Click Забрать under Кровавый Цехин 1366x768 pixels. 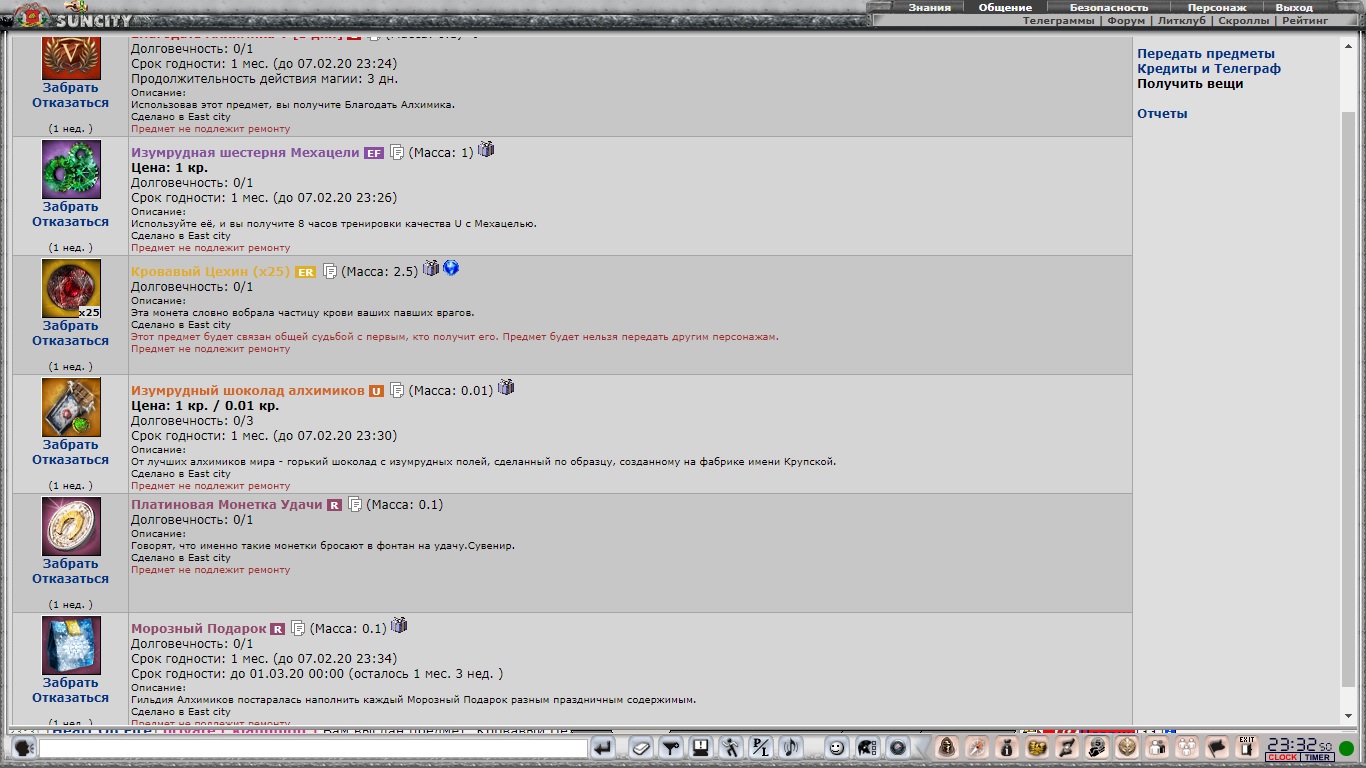click(x=70, y=326)
